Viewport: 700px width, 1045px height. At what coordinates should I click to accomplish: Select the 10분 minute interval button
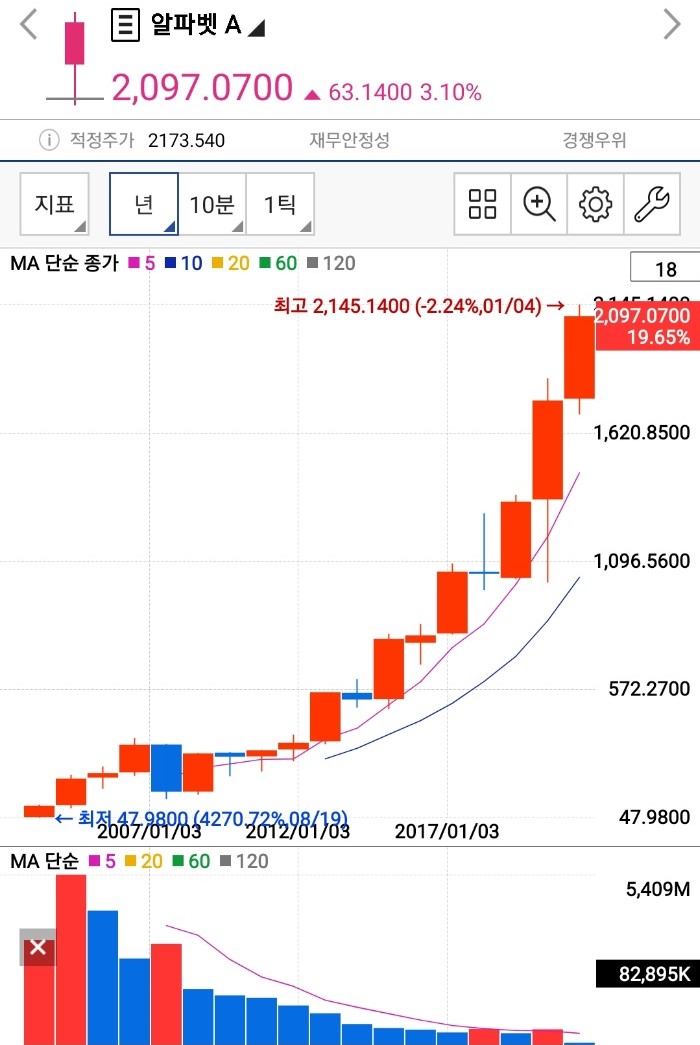coord(212,204)
